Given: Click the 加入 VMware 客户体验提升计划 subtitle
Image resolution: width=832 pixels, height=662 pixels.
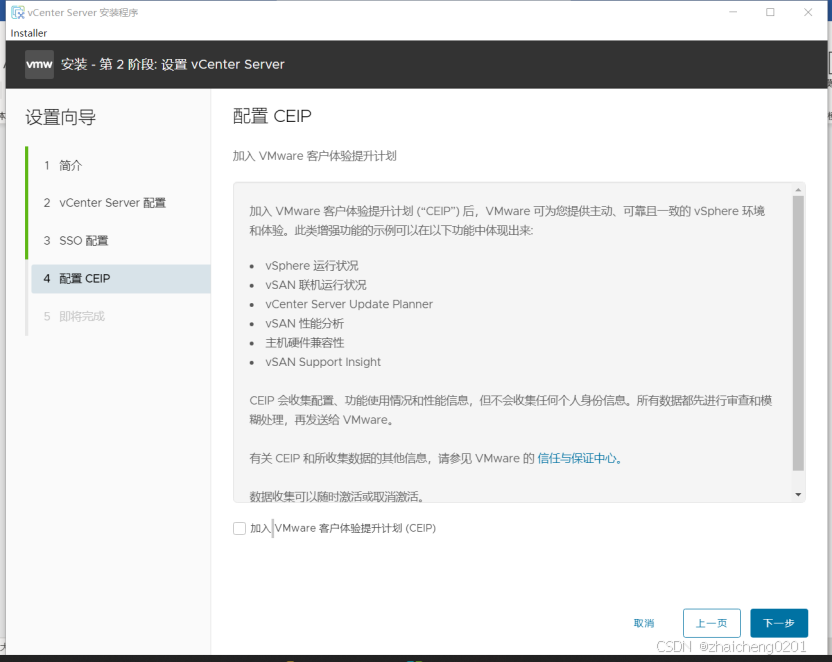Looking at the screenshot, I should [315, 156].
